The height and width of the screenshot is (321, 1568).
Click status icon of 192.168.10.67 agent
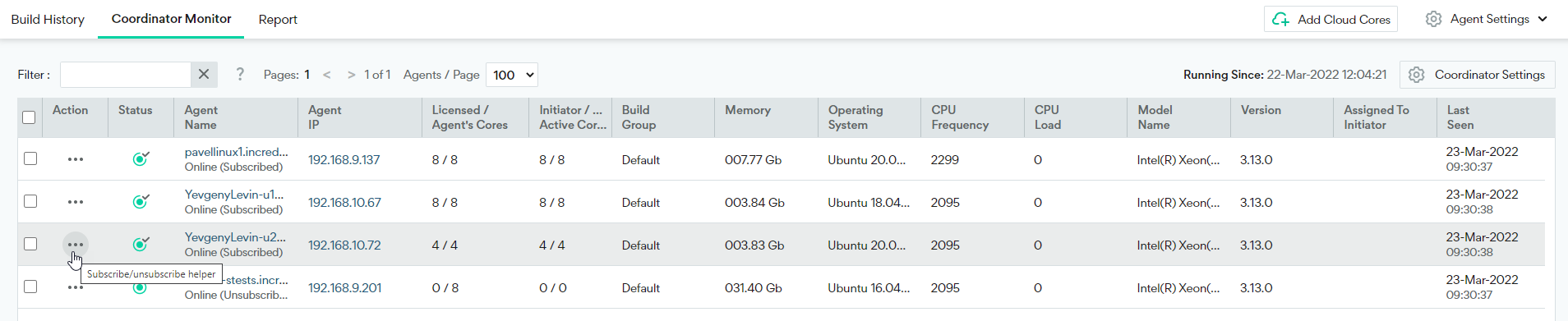[x=141, y=201]
